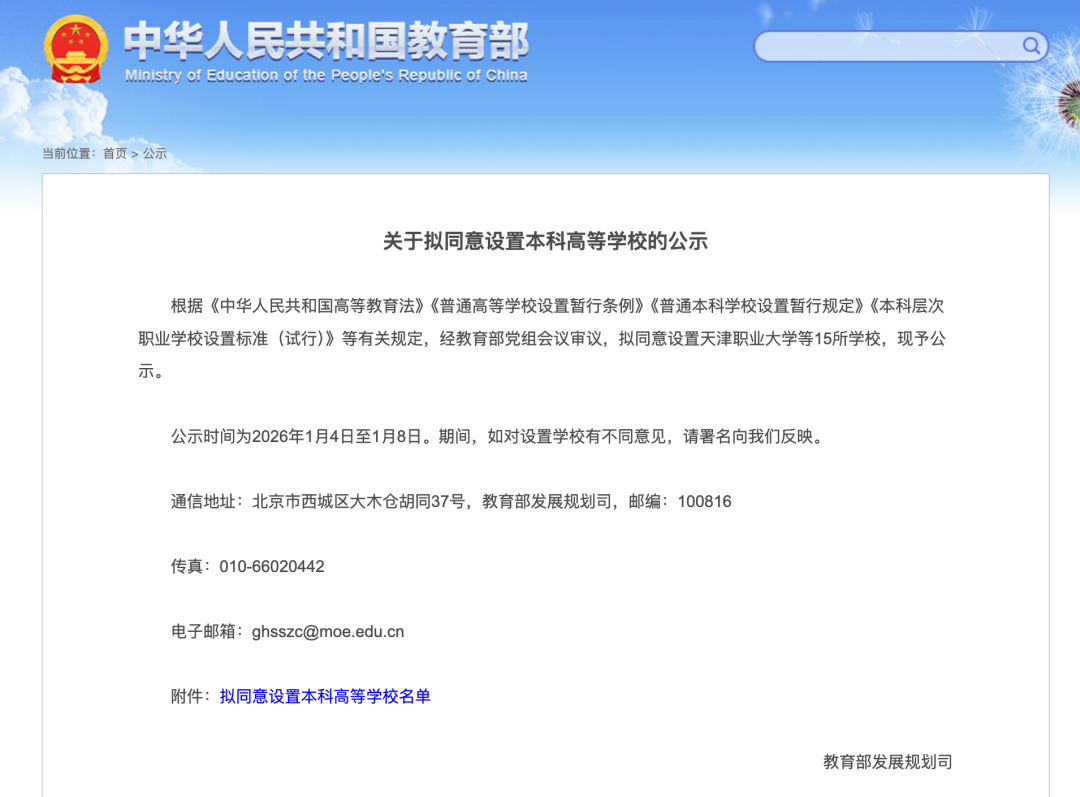Click the magnifier search icon
This screenshot has width=1080, height=797.
(1031, 46)
